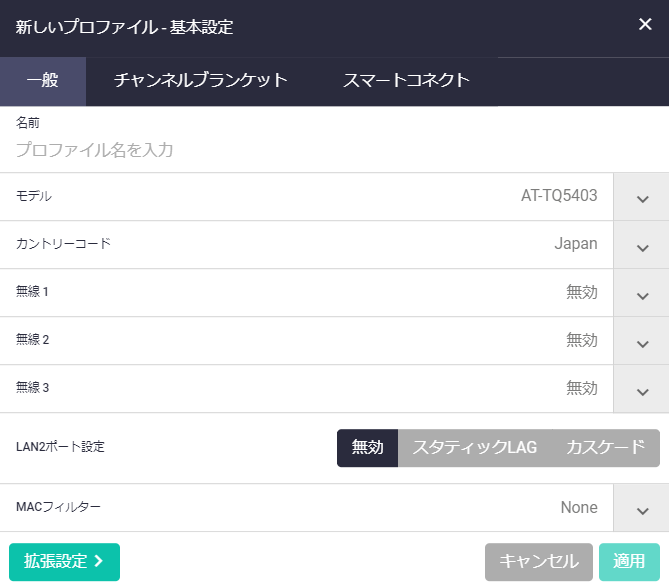Switch to the スマートコネクト tab
This screenshot has height=588, width=669.
click(406, 81)
